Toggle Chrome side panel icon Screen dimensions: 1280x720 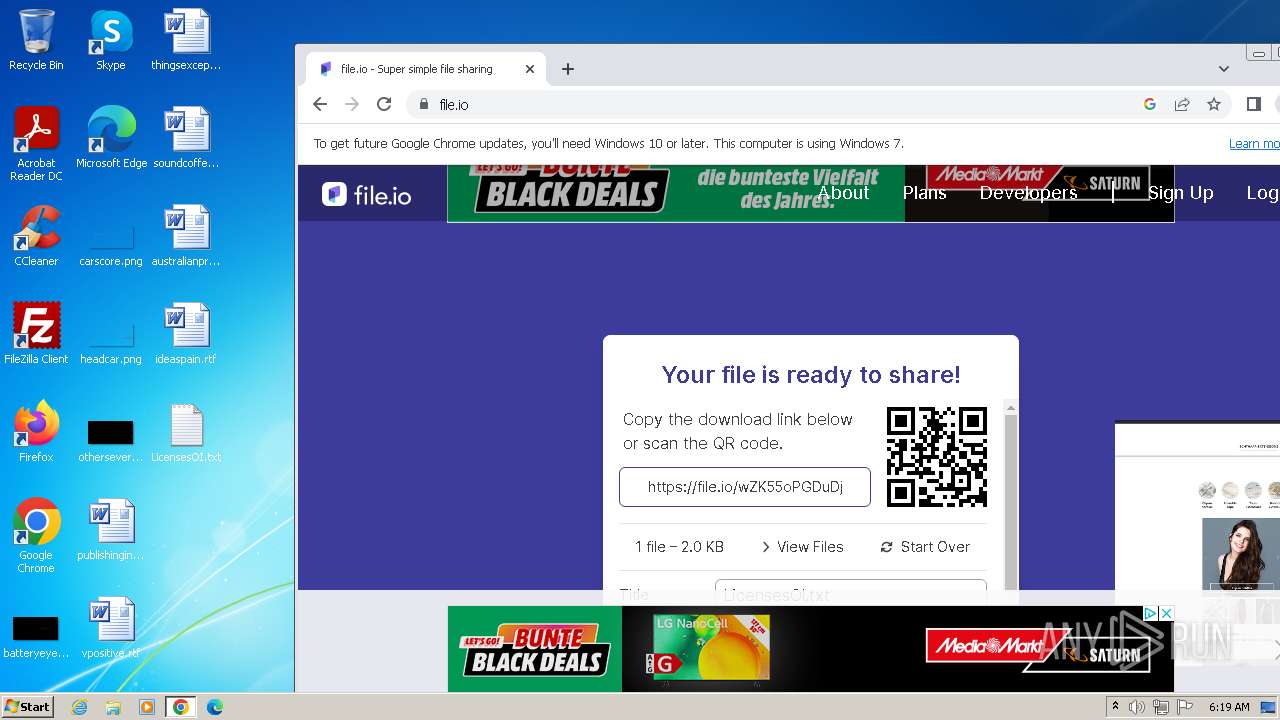coord(1254,104)
